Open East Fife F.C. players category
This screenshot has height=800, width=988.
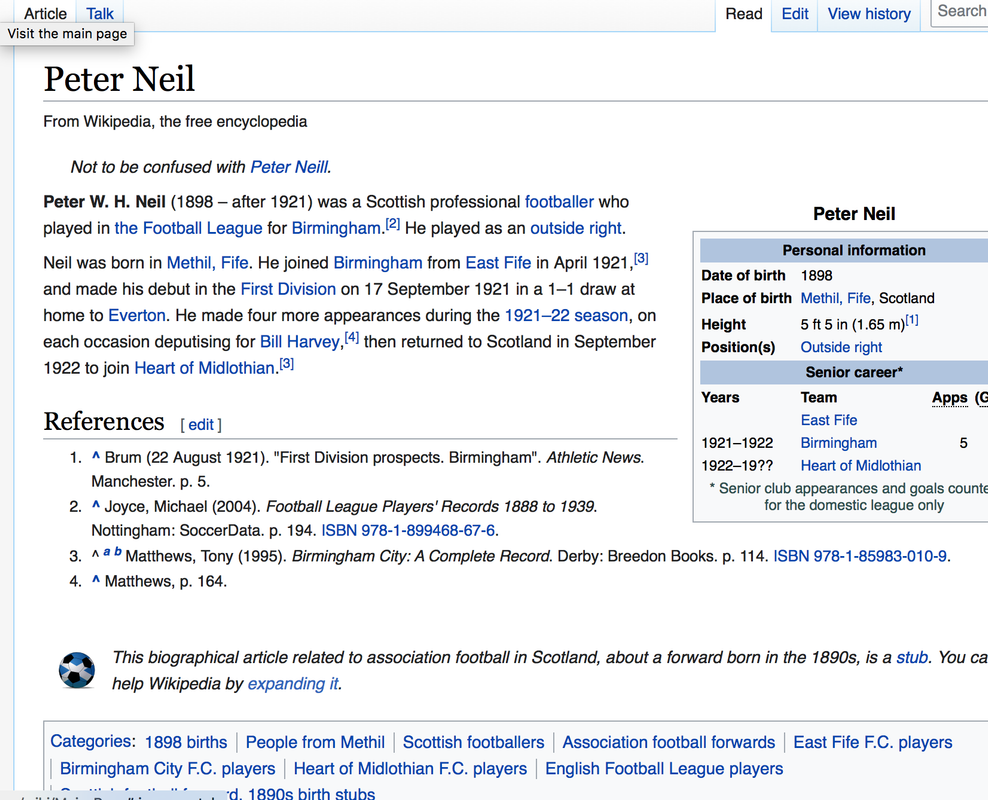[x=873, y=742]
